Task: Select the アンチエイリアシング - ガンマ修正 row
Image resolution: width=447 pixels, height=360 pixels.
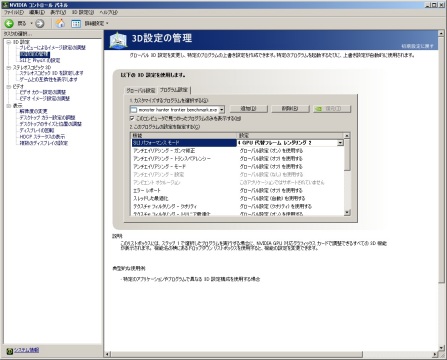Action: [237, 151]
